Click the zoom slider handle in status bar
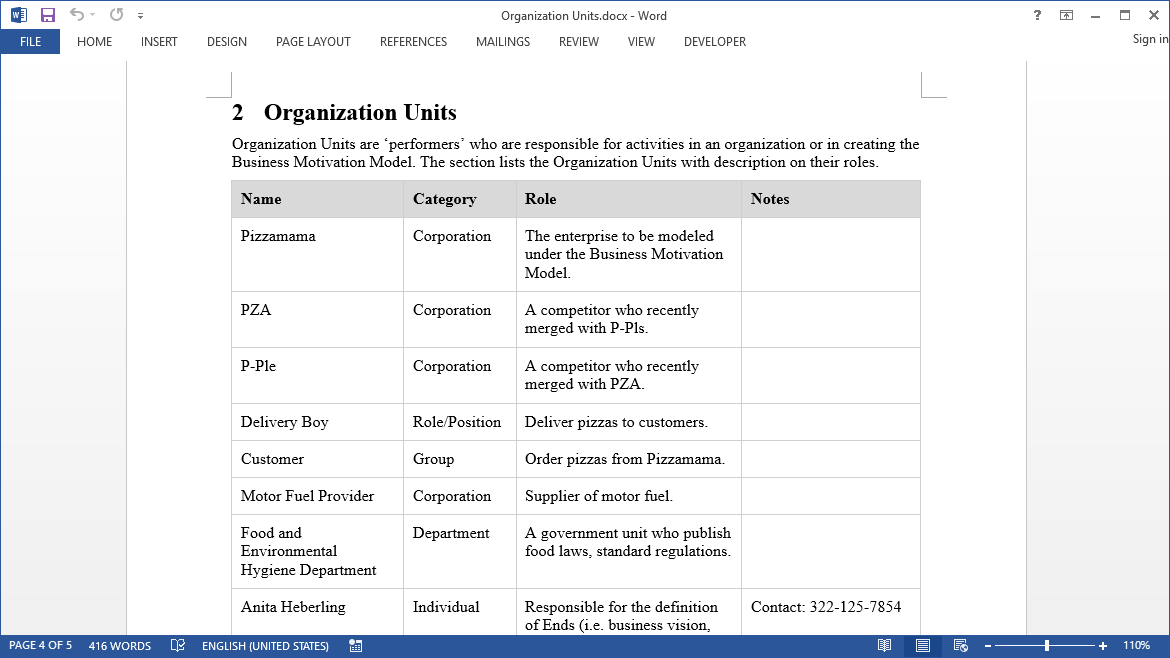This screenshot has height=658, width=1170. [x=1047, y=645]
